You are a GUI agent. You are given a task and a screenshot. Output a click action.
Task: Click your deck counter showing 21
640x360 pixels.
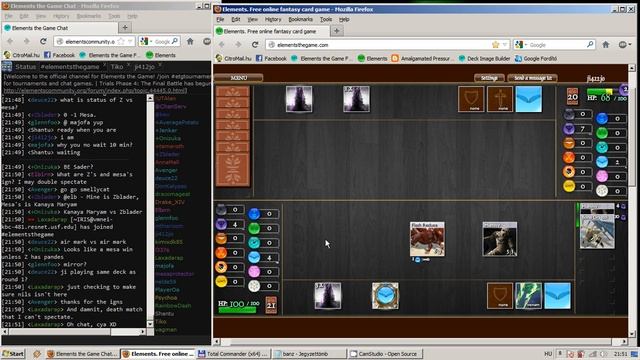click(x=271, y=305)
